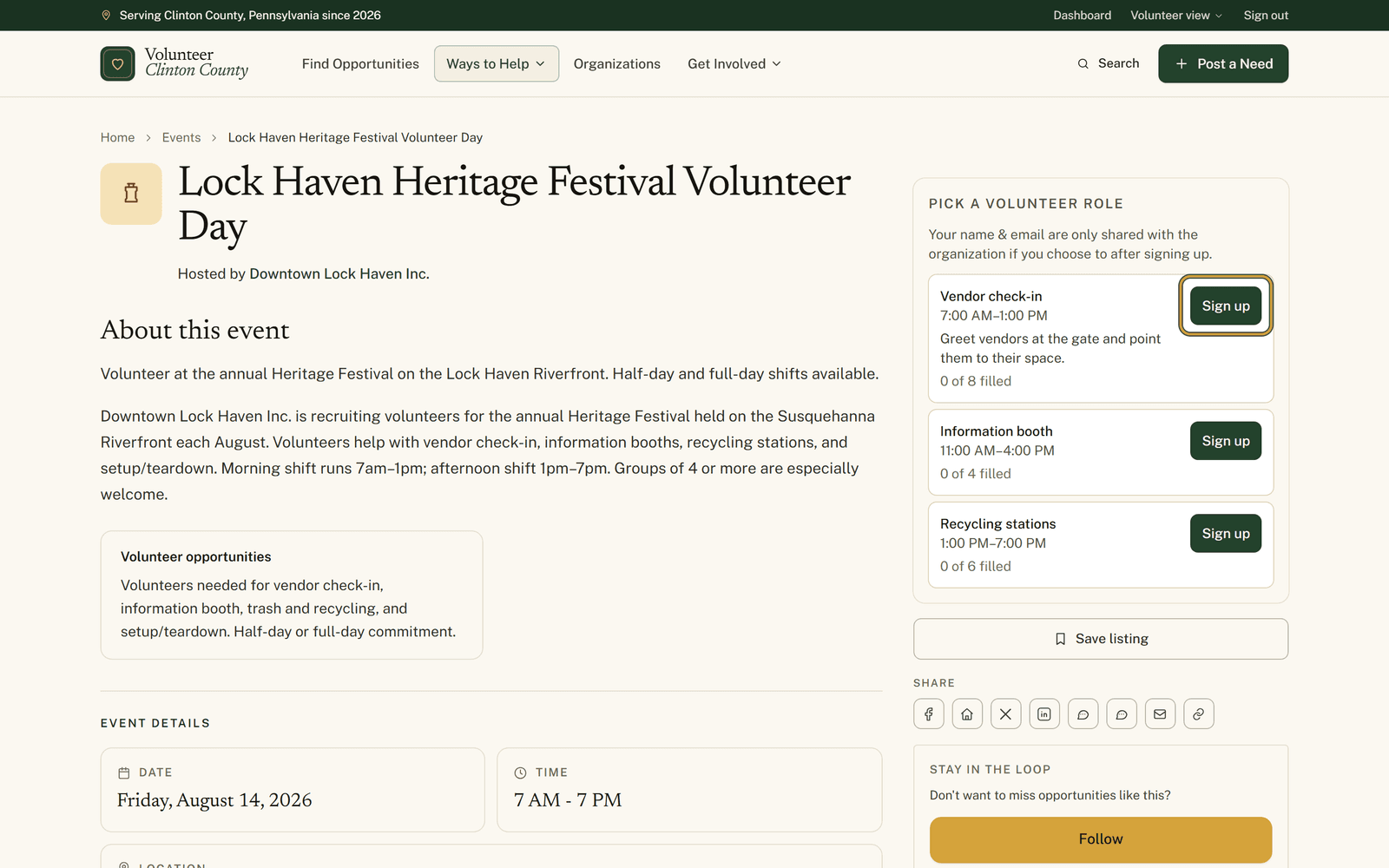Click the bookmark icon in Save listing
This screenshot has height=868, width=1389.
pyautogui.click(x=1060, y=639)
